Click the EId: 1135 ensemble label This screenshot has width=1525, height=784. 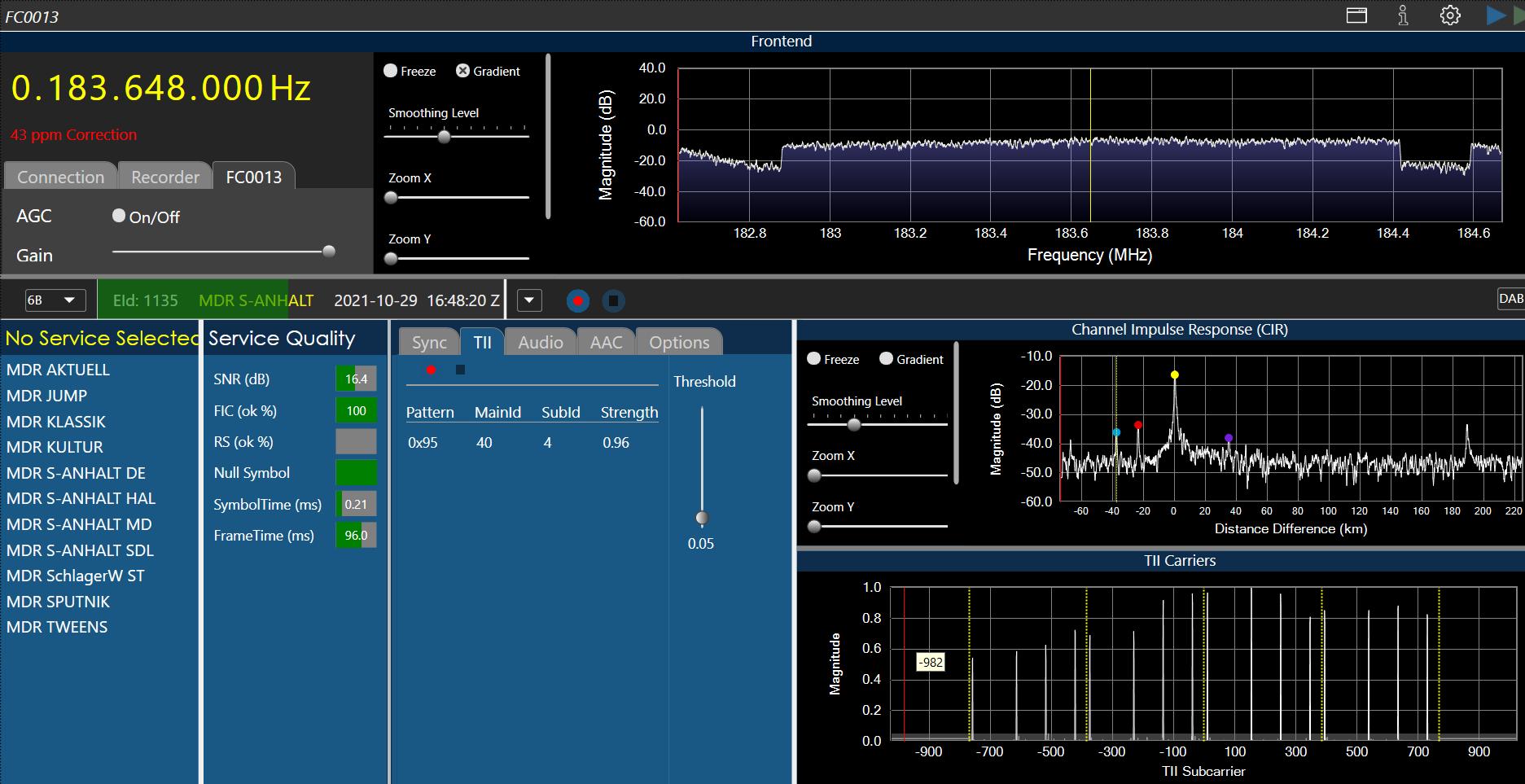(x=145, y=300)
